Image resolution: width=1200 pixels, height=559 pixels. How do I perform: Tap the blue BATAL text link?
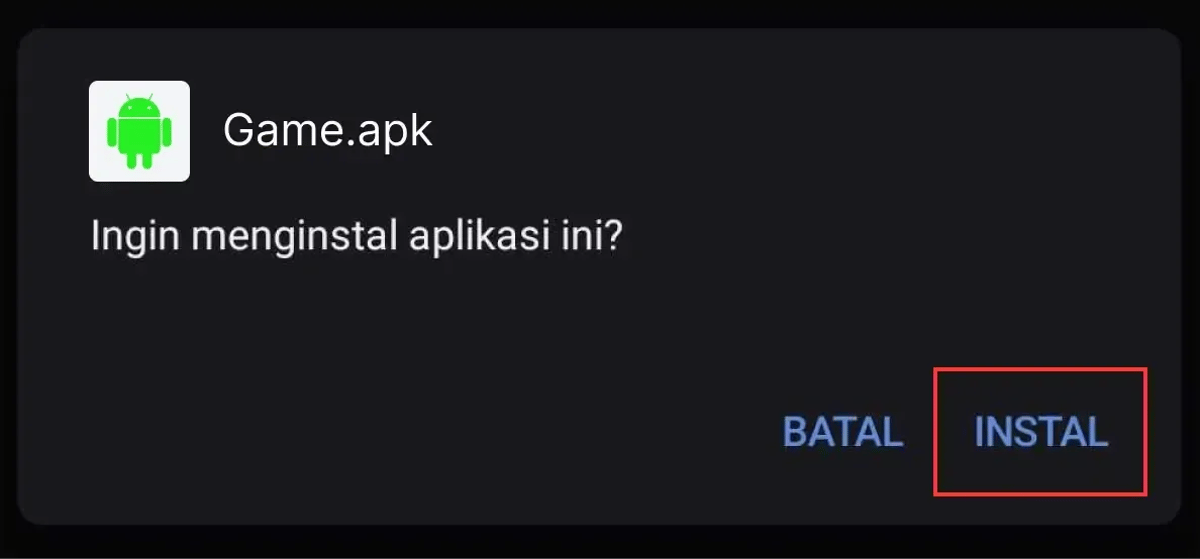click(x=843, y=432)
